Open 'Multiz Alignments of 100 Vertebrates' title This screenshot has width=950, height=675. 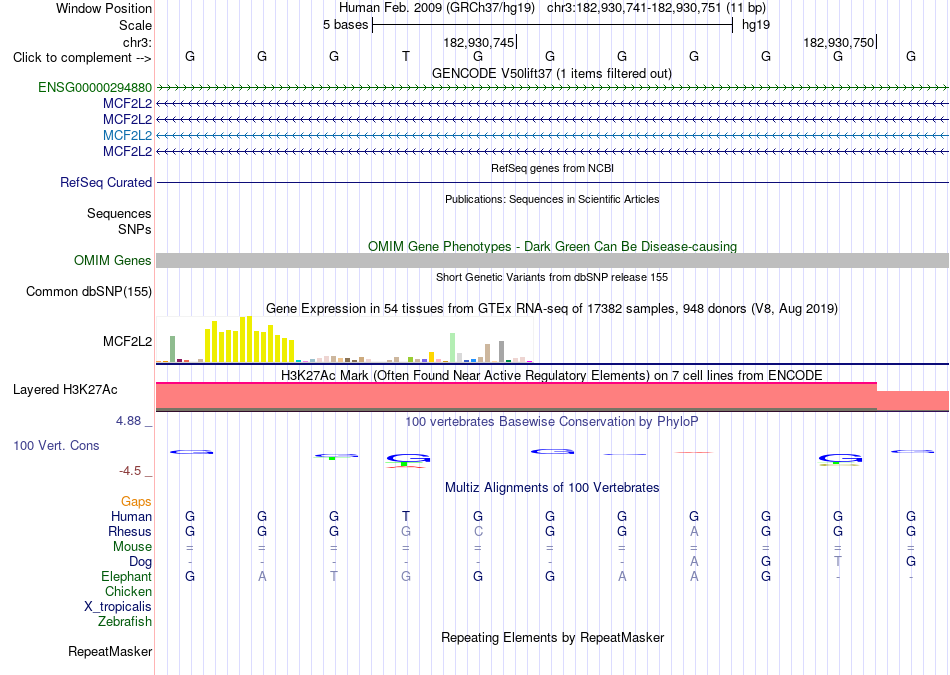[x=552, y=487]
